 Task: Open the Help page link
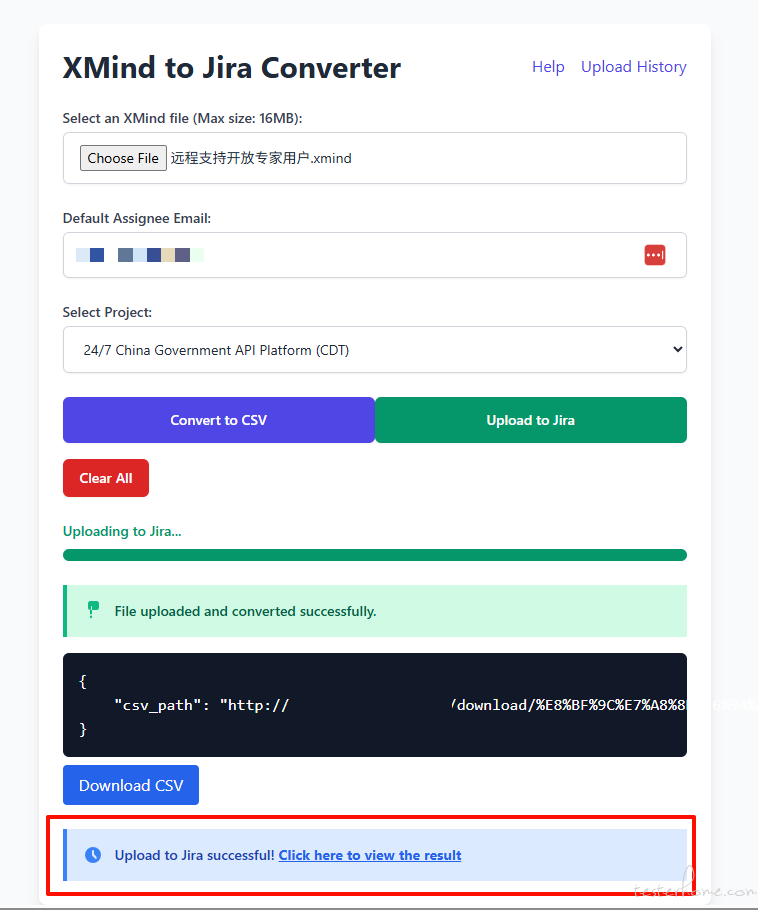[548, 67]
